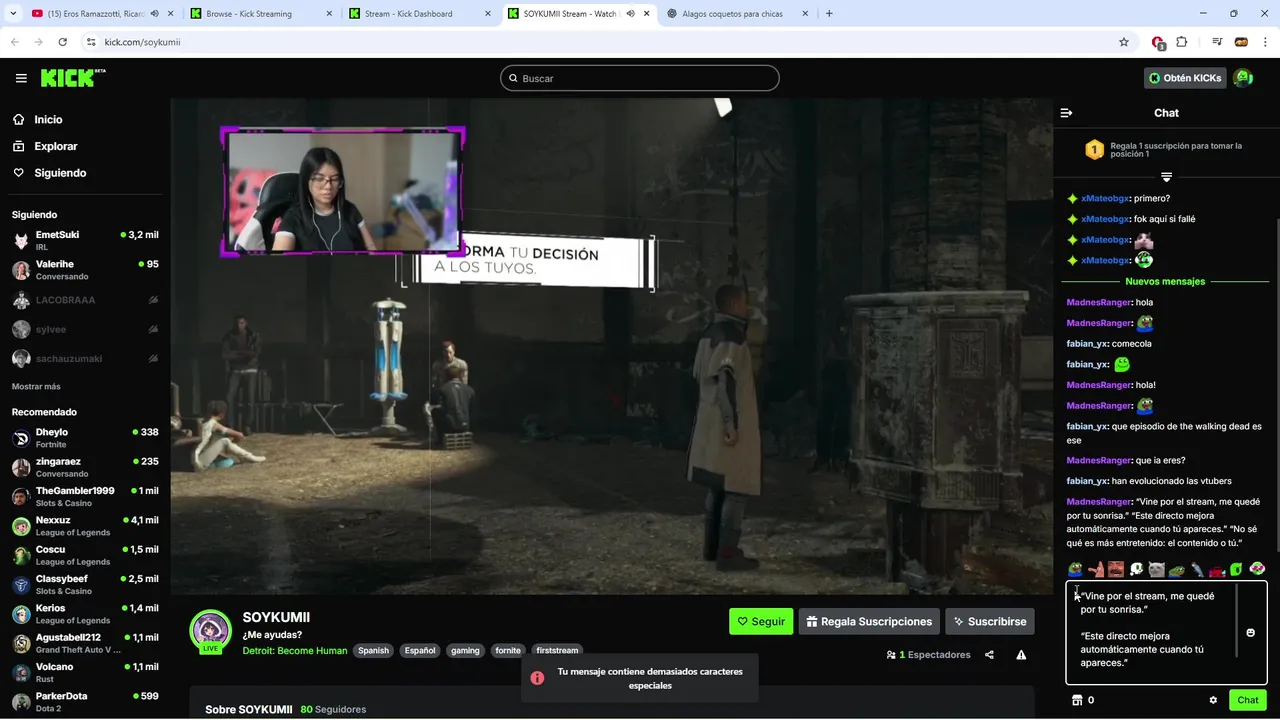Open browser extensions puzzle icon
This screenshot has height=720, width=1280.
click(1182, 42)
